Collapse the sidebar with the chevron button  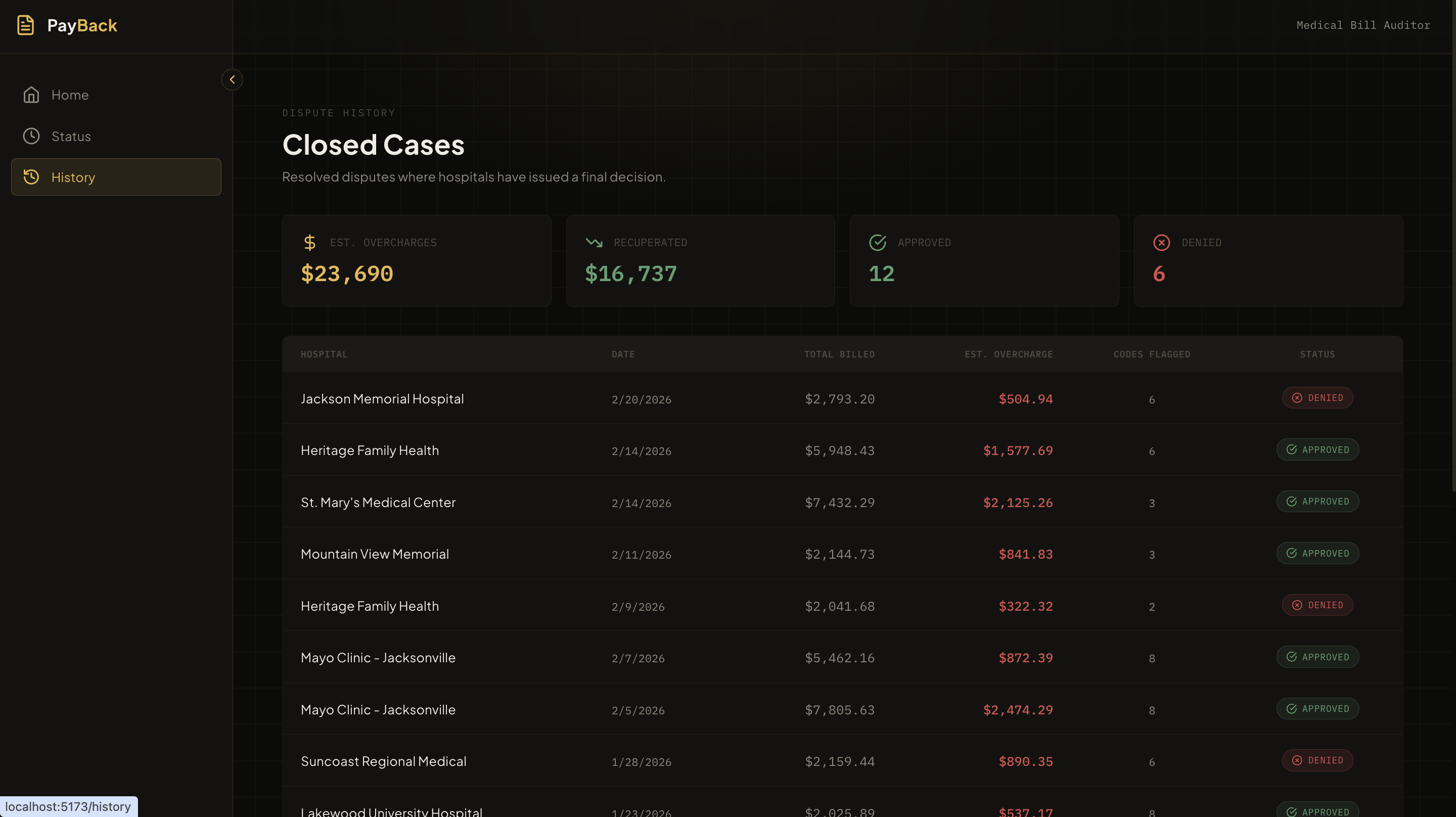click(232, 80)
